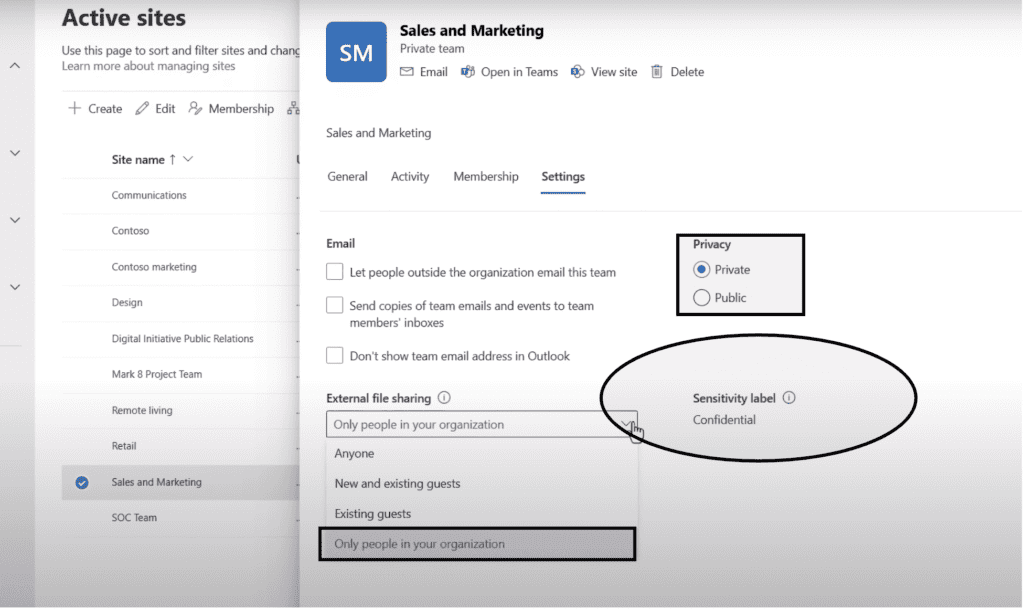Click the Create plus icon

[74, 108]
